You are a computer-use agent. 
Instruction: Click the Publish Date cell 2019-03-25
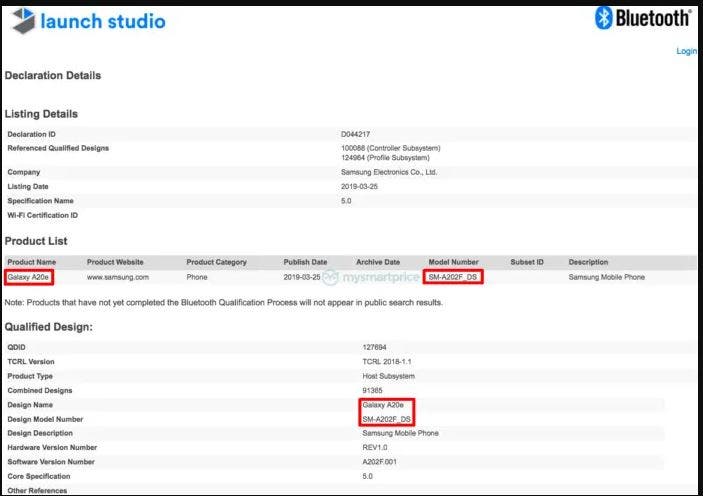pyautogui.click(x=302, y=277)
